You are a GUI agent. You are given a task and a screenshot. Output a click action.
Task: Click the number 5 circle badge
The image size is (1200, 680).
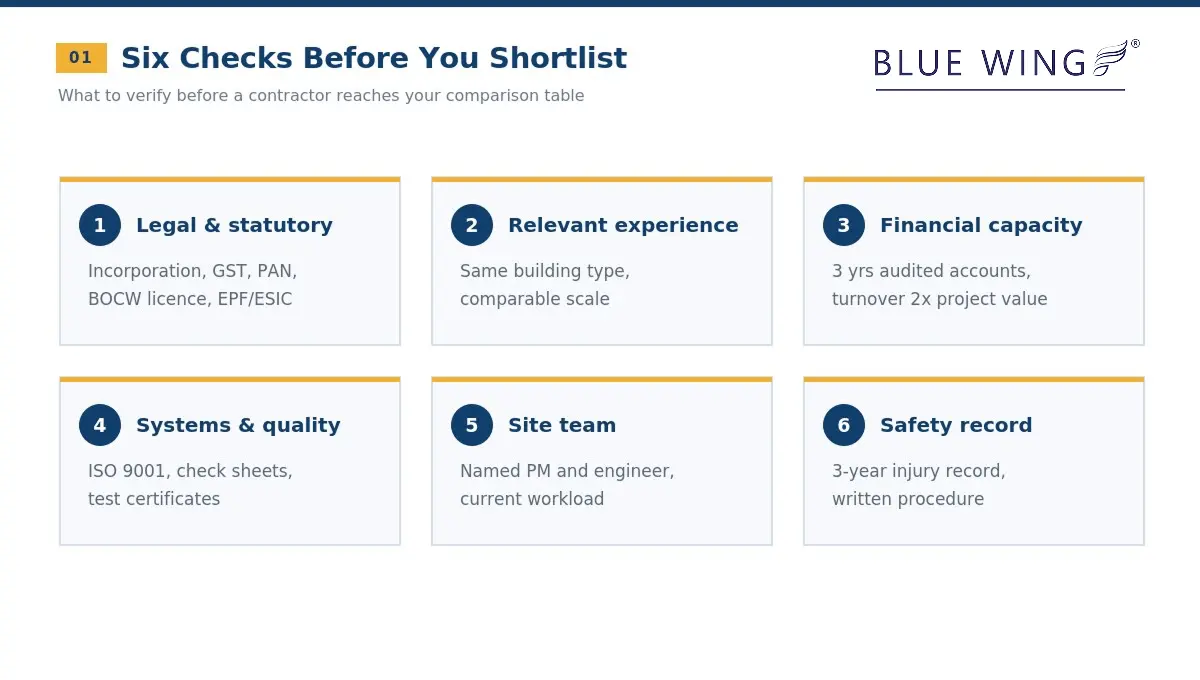coord(472,425)
